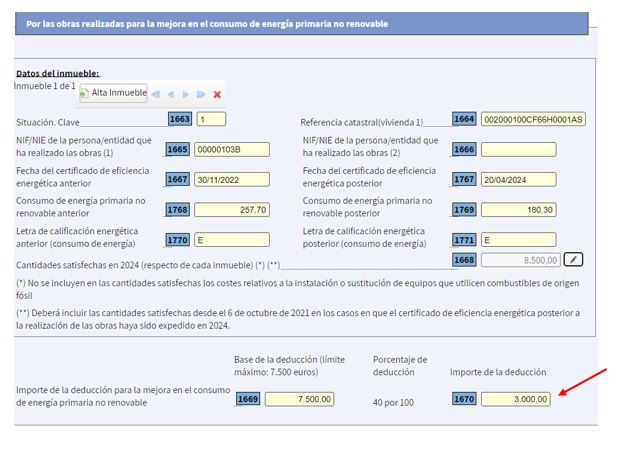The height and width of the screenshot is (455, 619).
Task: Click importe de la deducción field 1670
Action: [x=515, y=399]
